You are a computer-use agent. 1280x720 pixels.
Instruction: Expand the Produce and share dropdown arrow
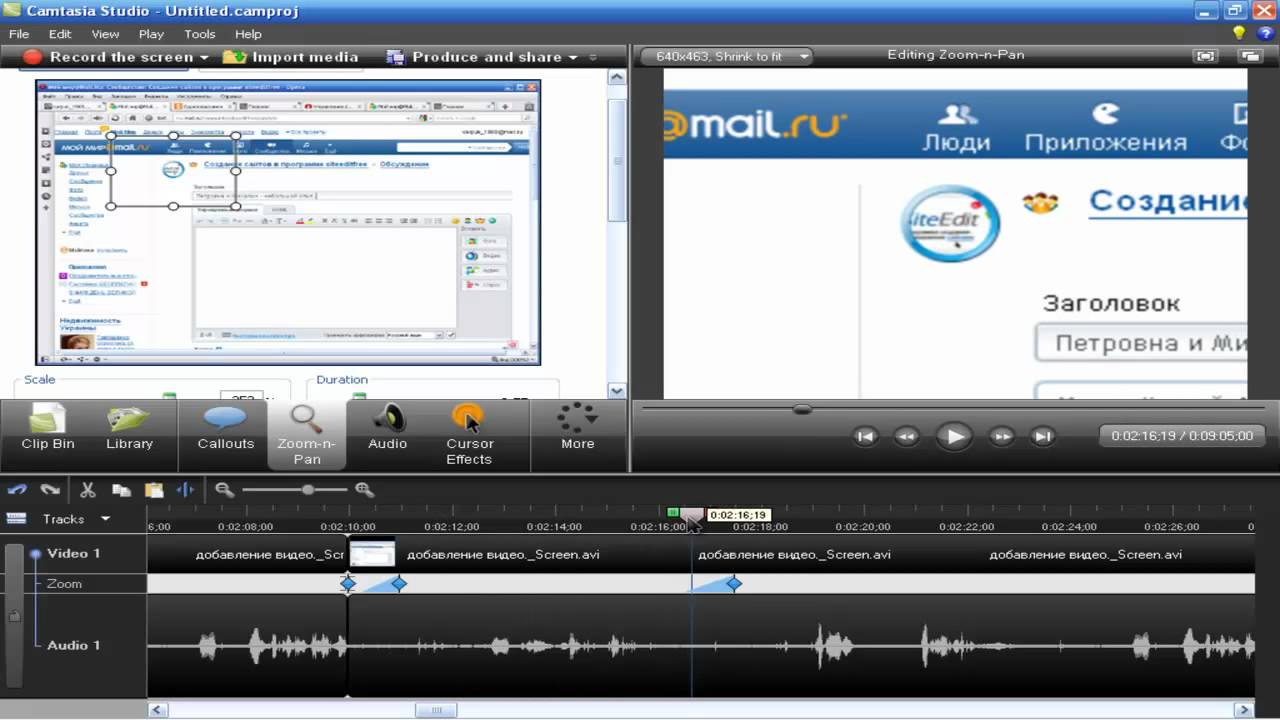[x=573, y=58]
